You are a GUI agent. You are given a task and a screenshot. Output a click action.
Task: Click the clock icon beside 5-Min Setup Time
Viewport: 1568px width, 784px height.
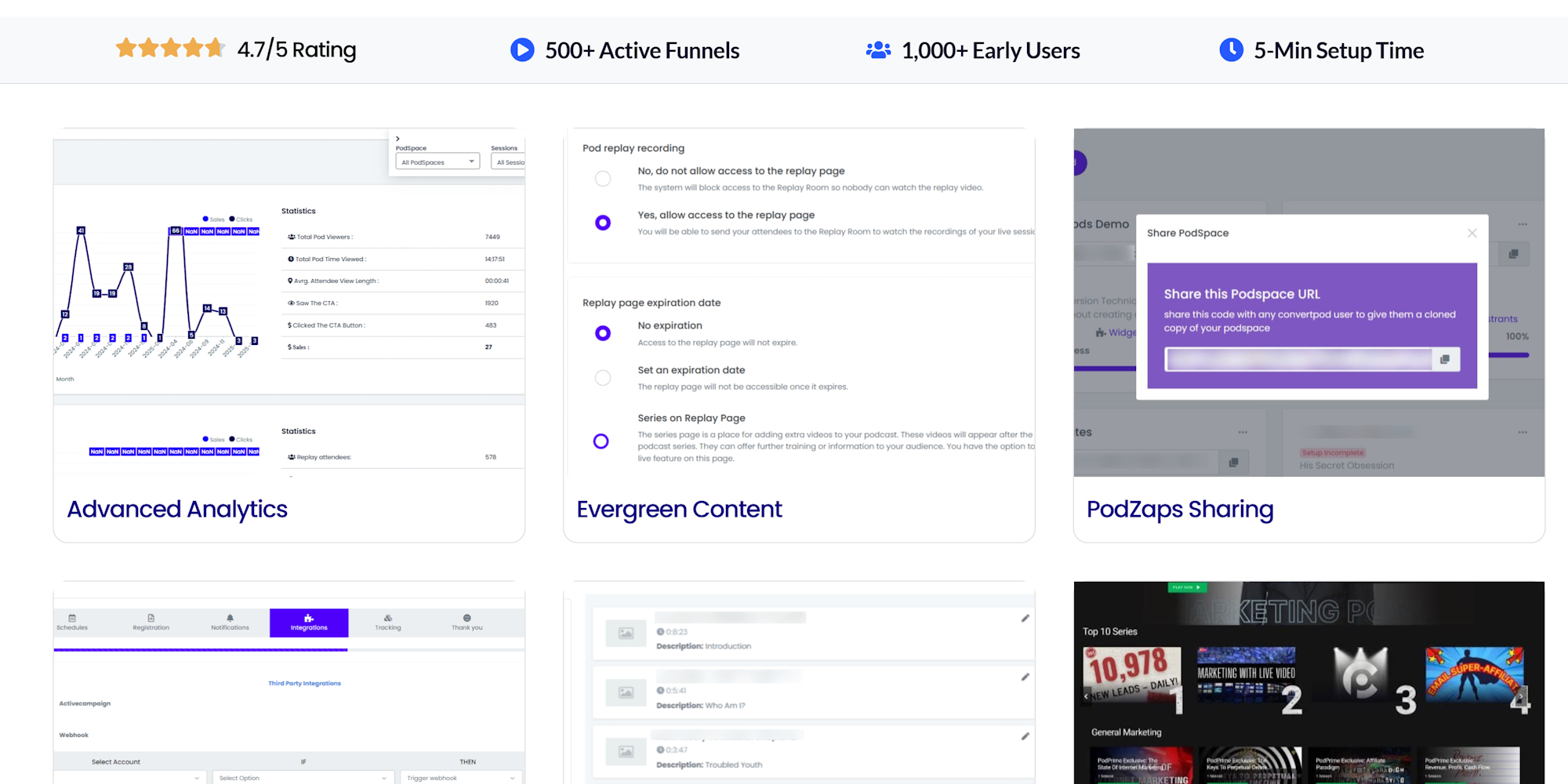point(1232,49)
